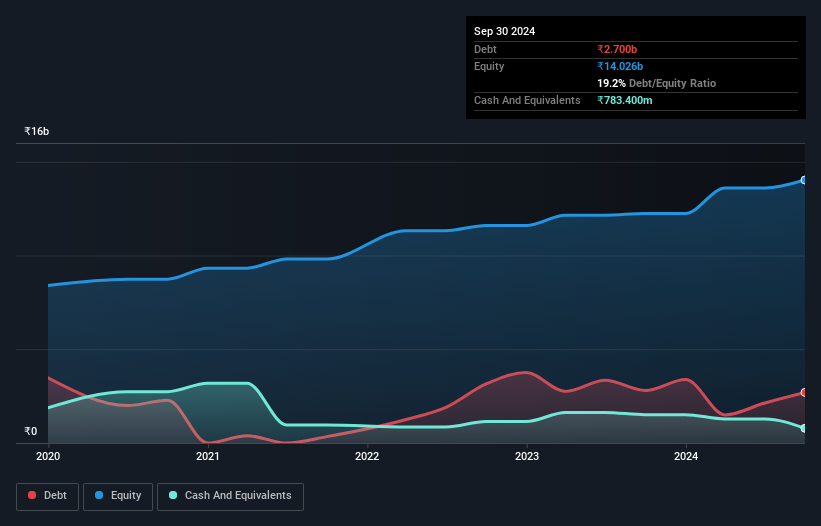Click the 19.2% Debt/Equity Ratio text

[x=656, y=83]
